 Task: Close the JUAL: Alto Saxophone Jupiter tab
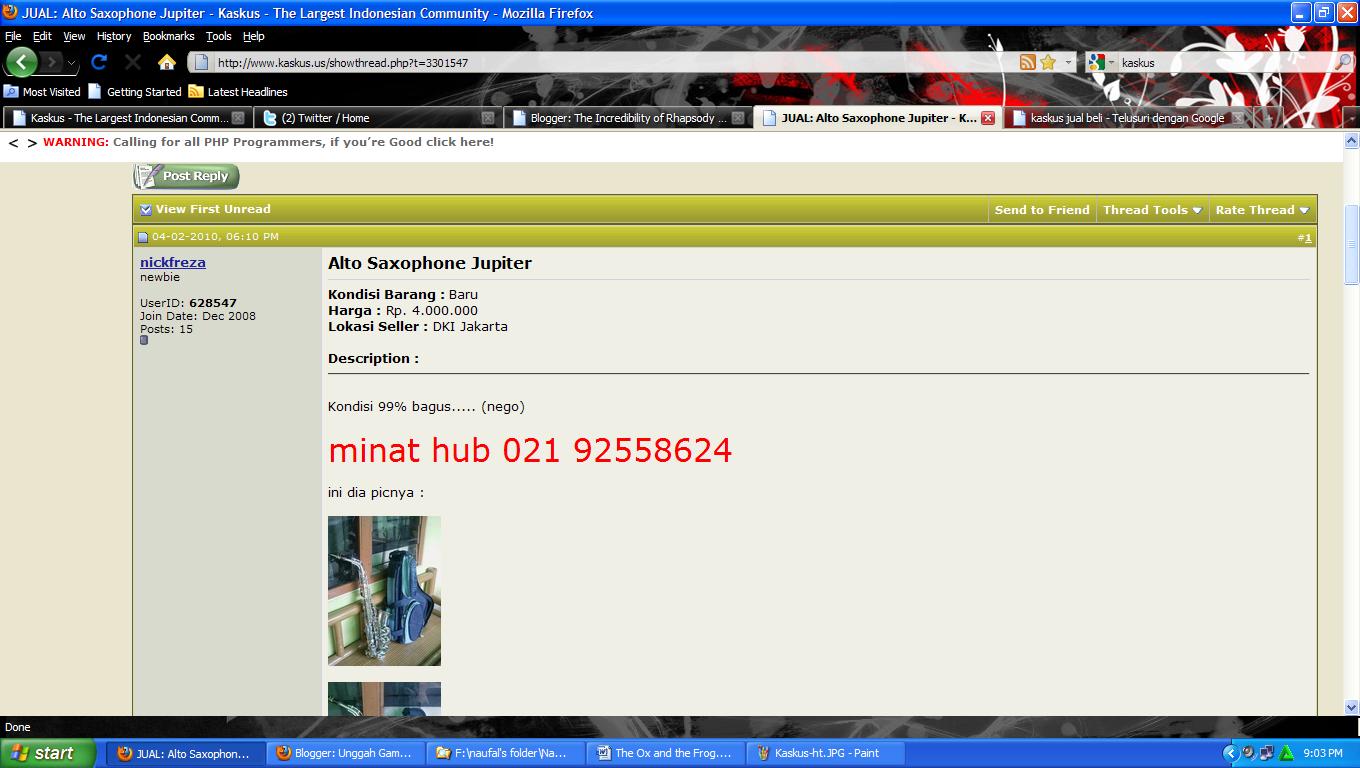[x=988, y=118]
